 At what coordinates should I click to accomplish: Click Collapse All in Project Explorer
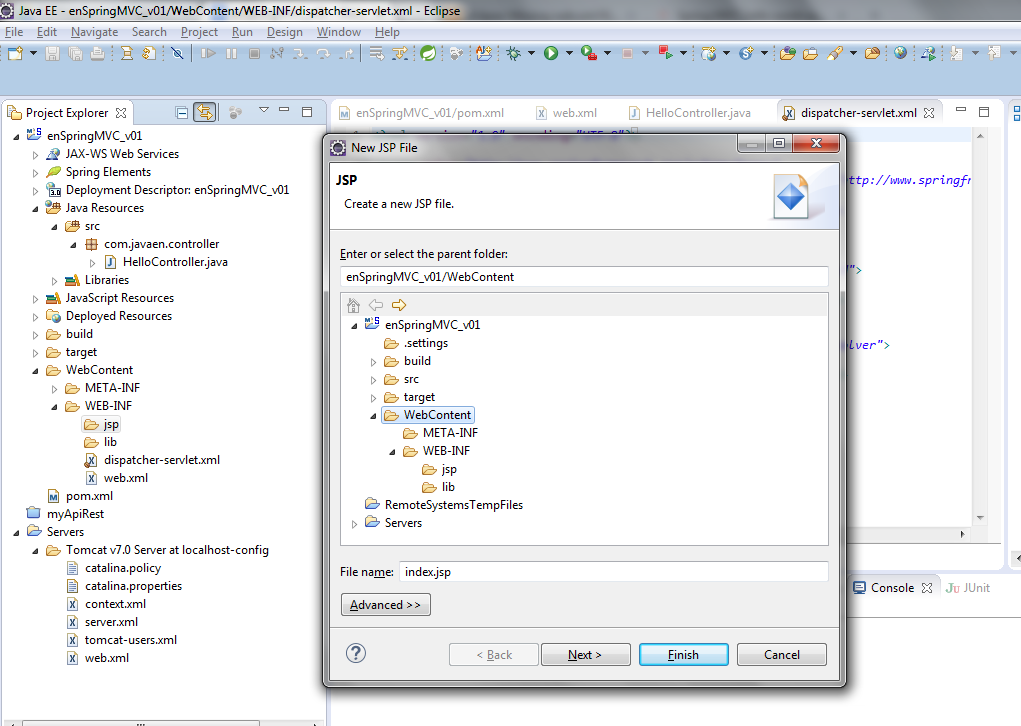[x=182, y=113]
